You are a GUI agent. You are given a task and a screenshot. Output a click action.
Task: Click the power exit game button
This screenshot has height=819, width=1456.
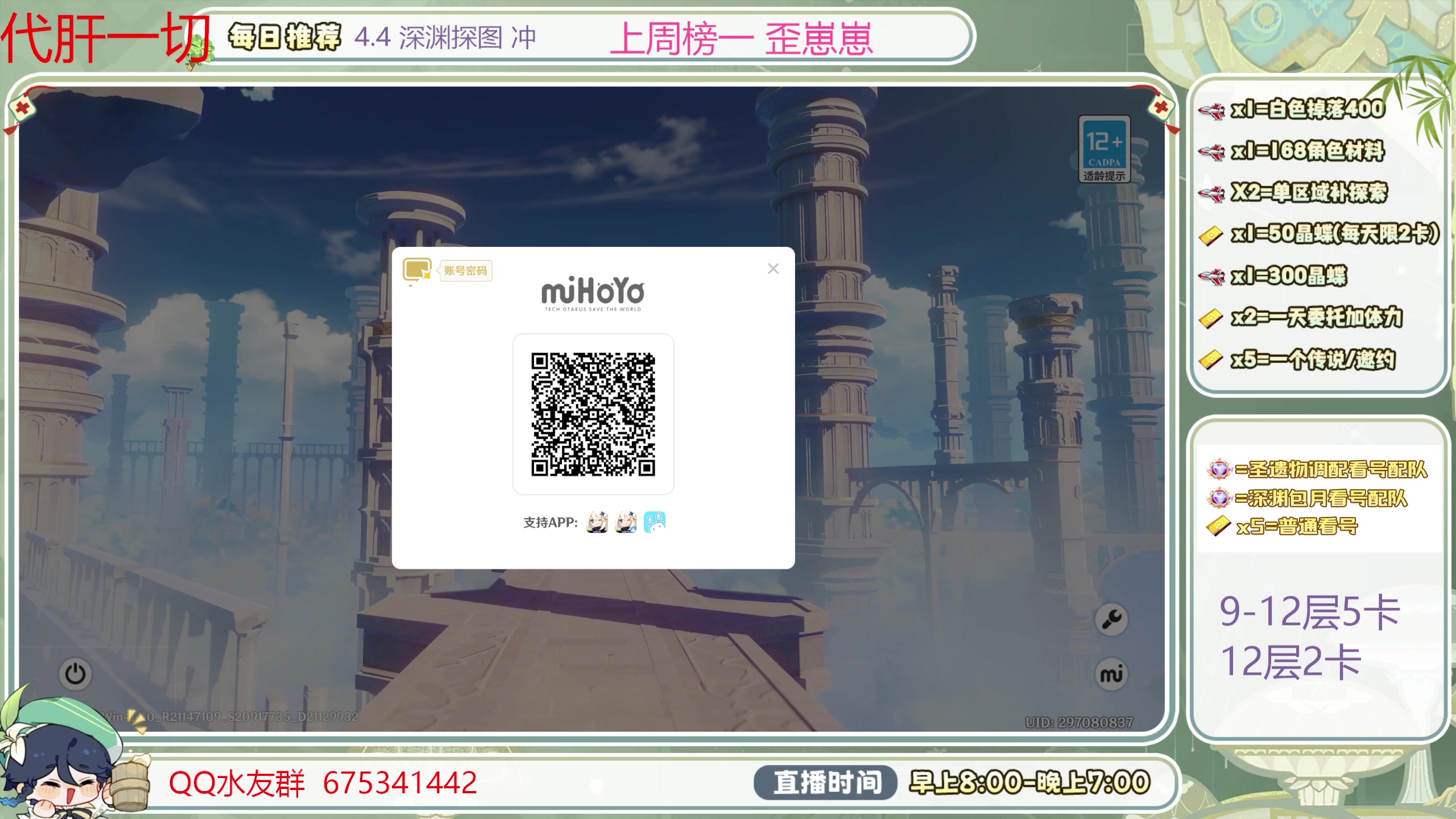click(x=75, y=675)
